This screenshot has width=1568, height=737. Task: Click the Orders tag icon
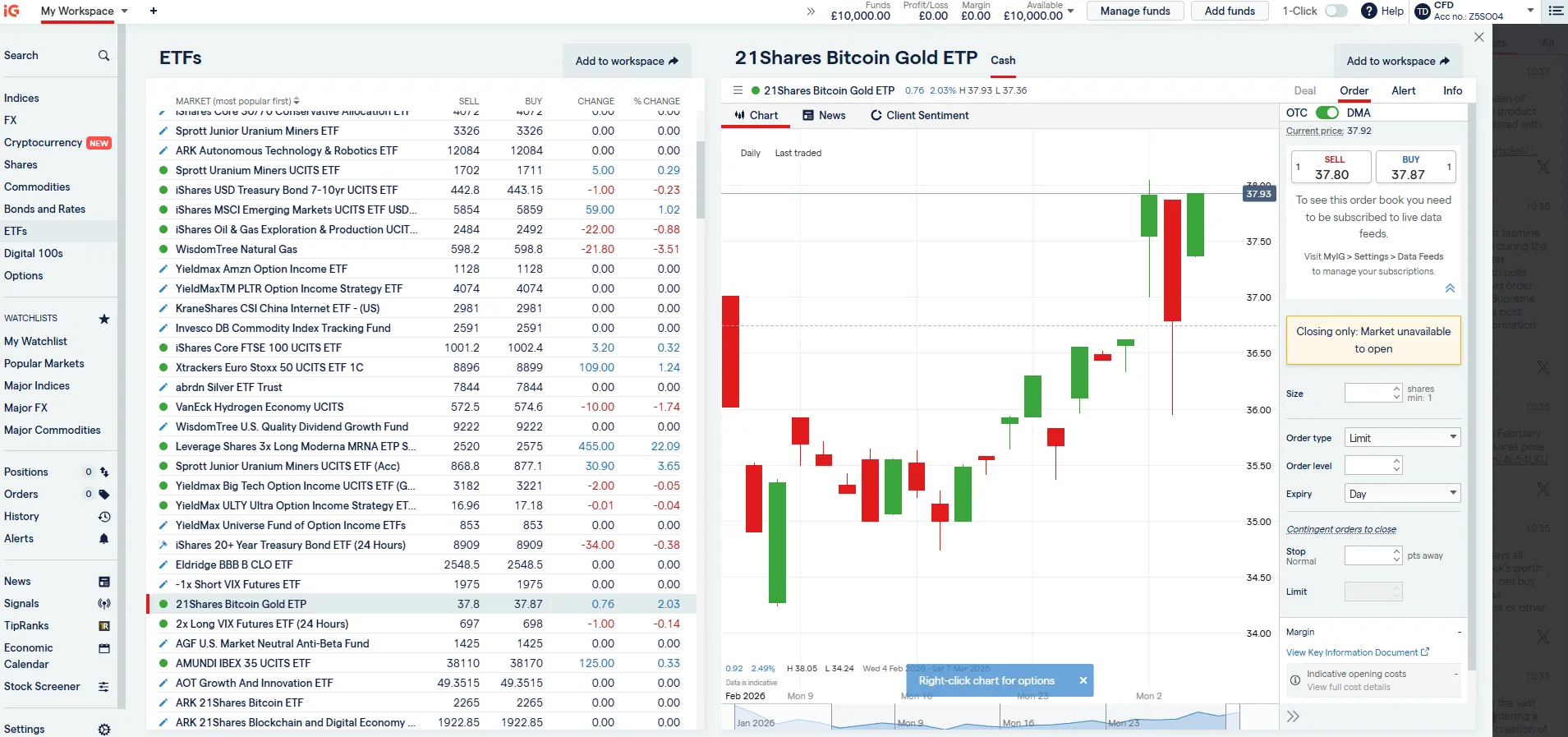pos(104,494)
